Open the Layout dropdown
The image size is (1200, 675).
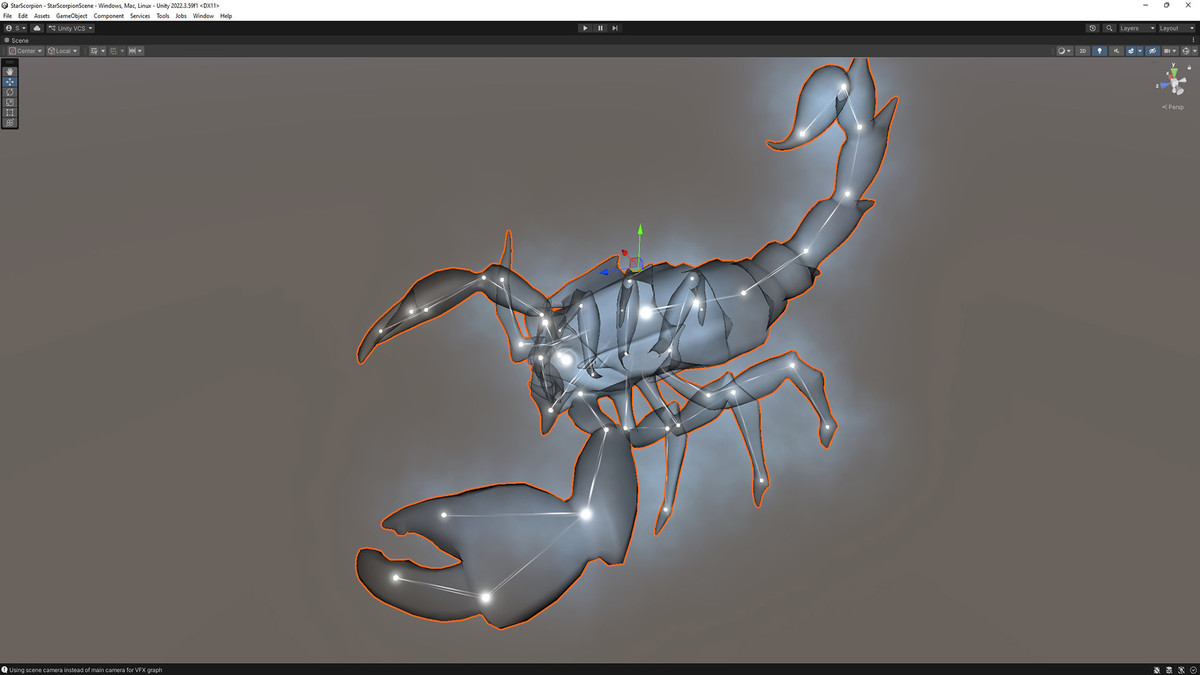click(1176, 28)
